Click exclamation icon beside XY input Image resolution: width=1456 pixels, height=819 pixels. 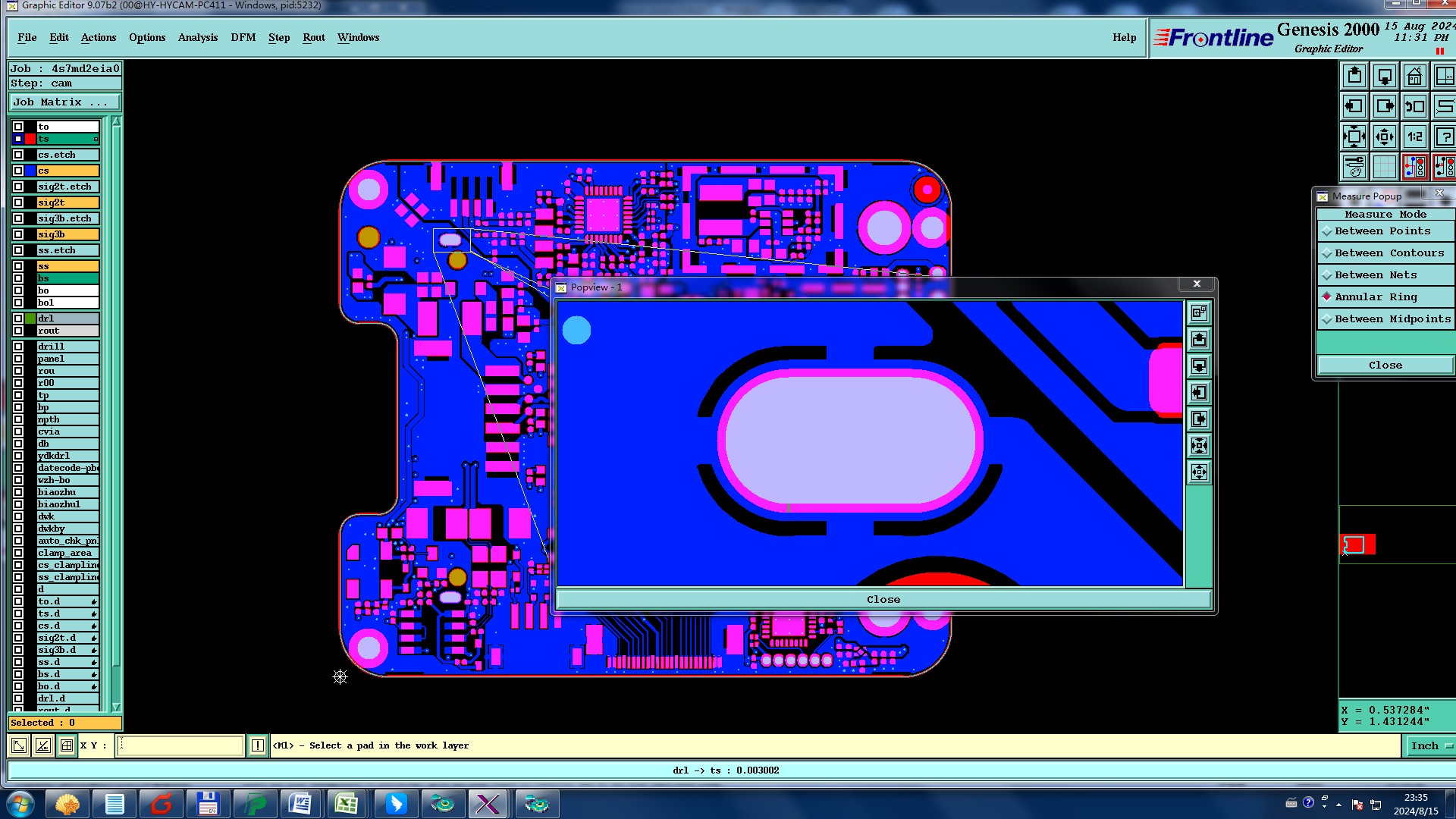[x=258, y=745]
